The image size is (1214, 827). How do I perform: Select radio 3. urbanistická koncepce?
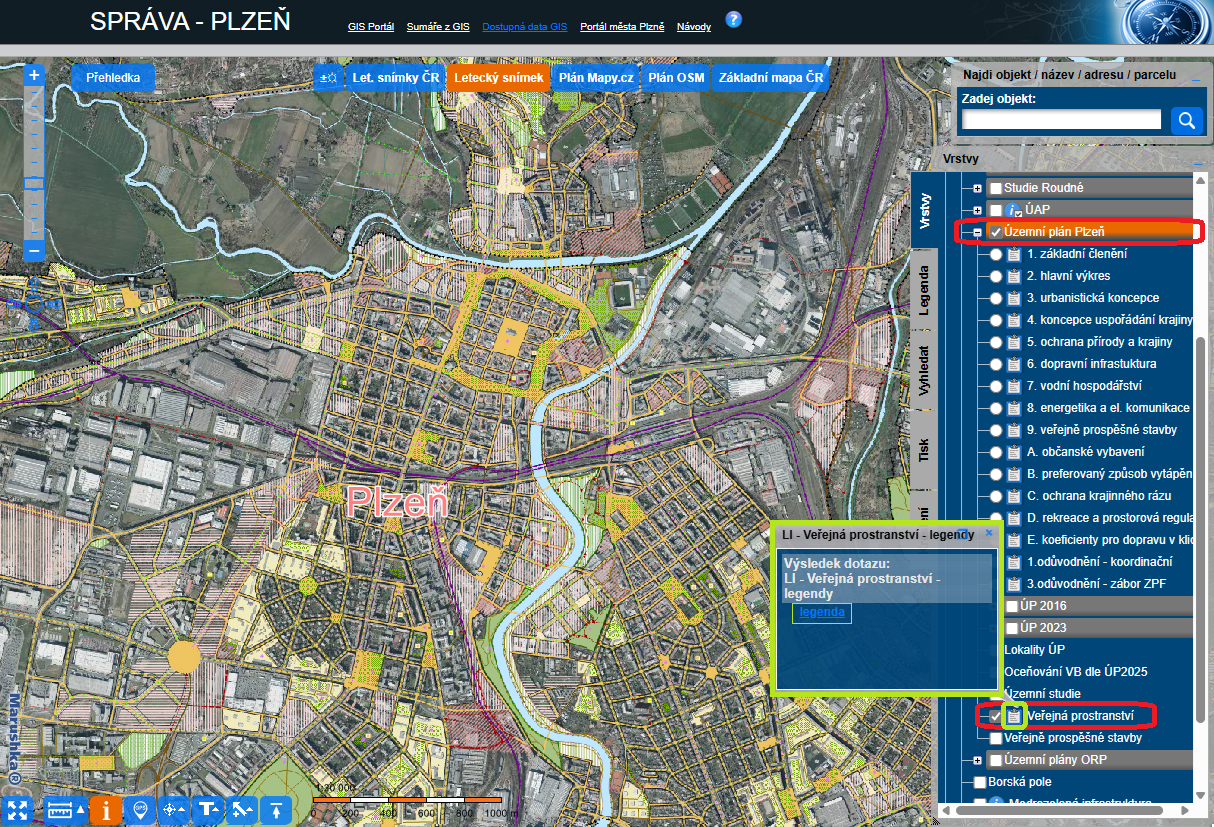pos(996,298)
